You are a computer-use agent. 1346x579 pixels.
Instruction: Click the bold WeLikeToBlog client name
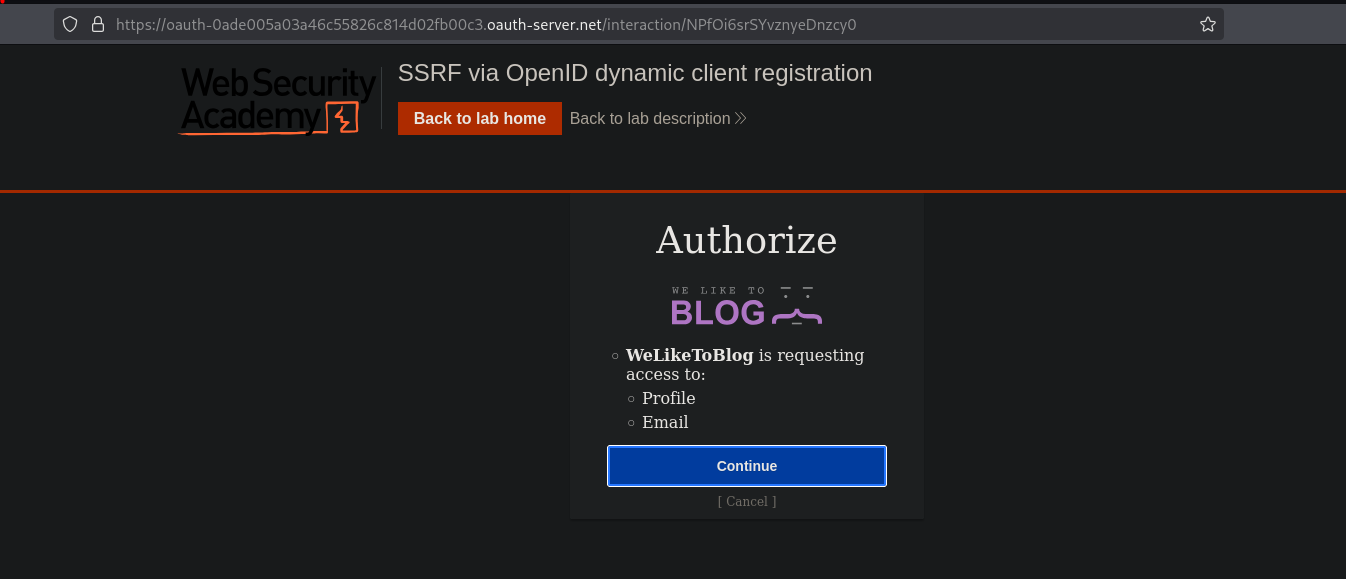click(689, 355)
